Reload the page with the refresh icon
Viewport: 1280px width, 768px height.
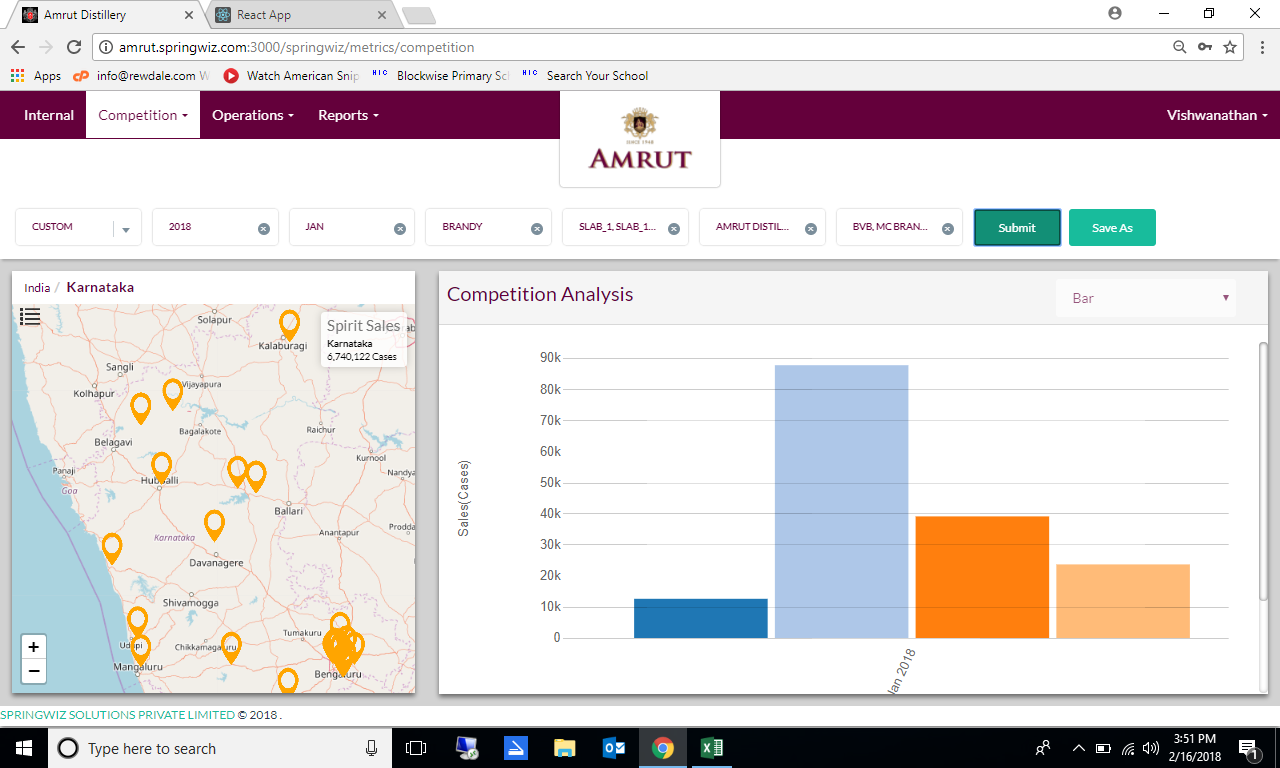(x=73, y=47)
